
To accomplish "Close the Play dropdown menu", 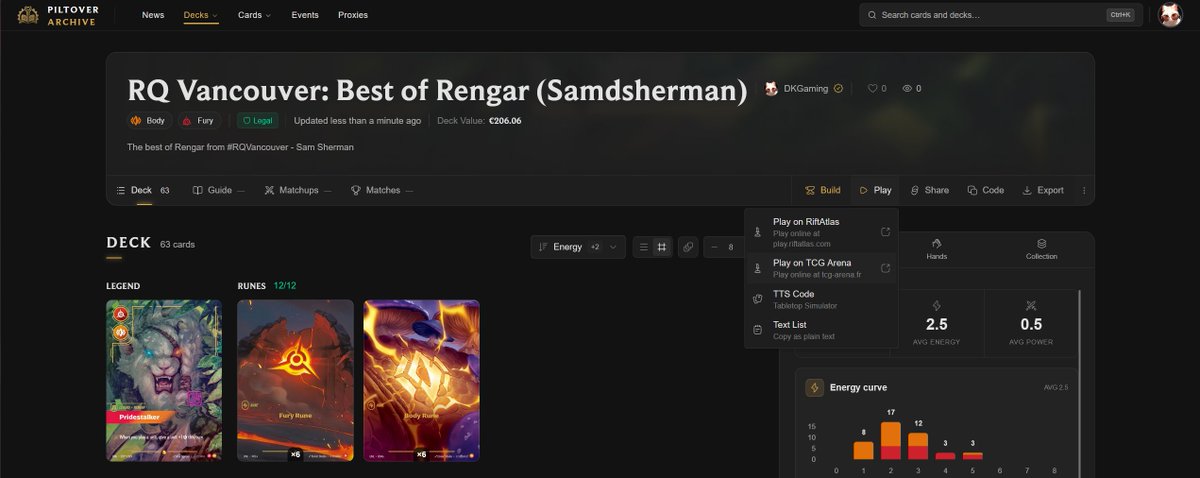I will [875, 190].
